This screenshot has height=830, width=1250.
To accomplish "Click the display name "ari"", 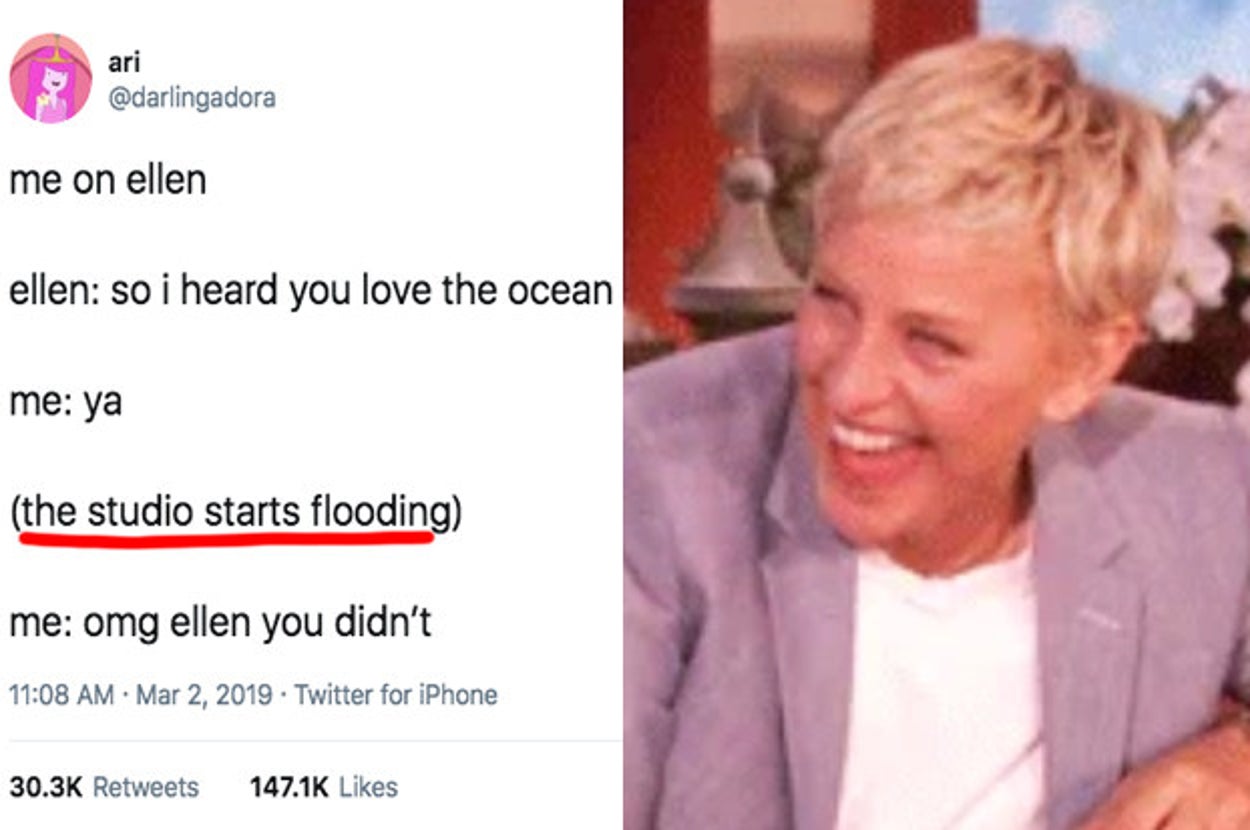I will click(x=123, y=62).
